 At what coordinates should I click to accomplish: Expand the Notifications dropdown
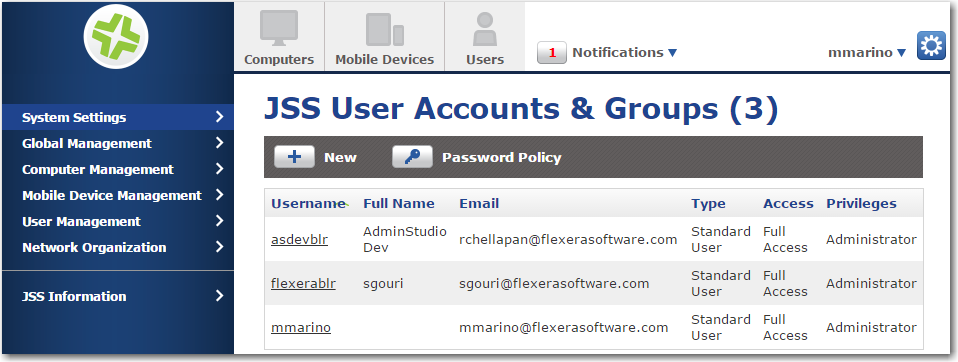(x=624, y=52)
